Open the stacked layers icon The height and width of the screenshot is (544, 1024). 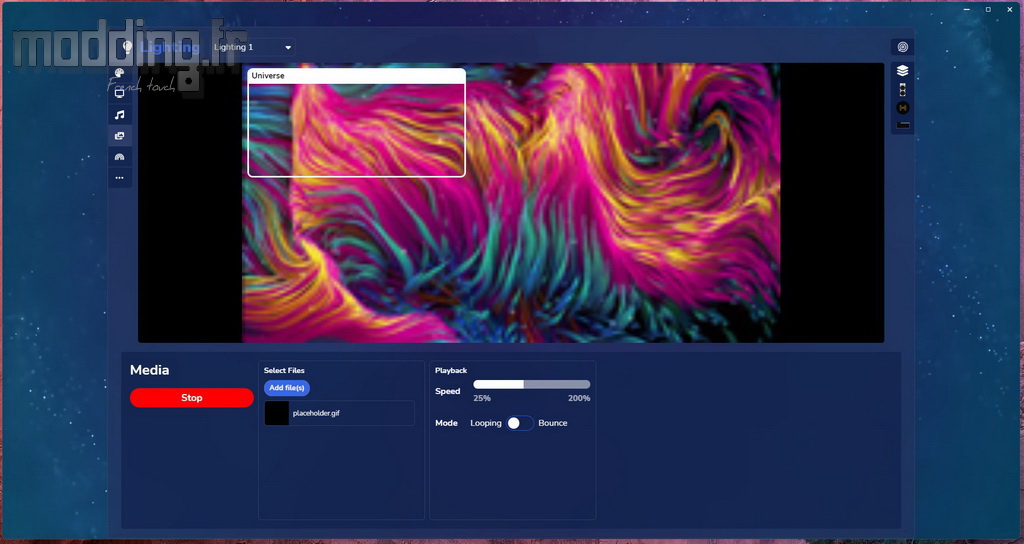903,71
